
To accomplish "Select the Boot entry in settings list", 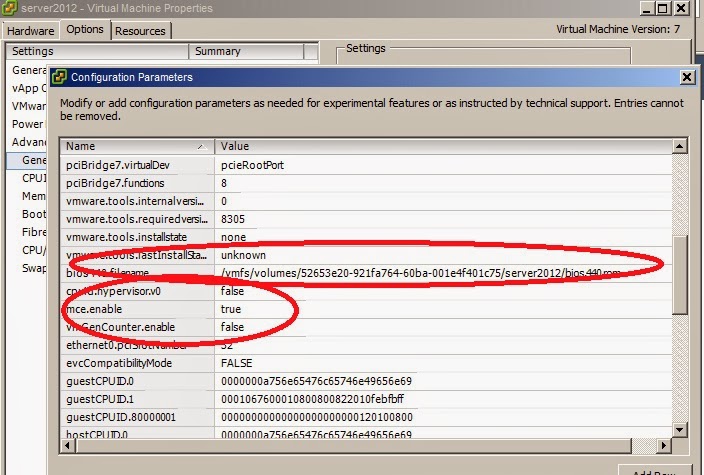I will click(x=34, y=214).
